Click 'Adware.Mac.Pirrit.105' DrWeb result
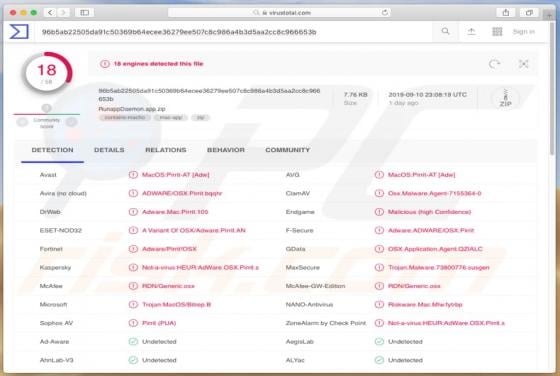The width and height of the screenshot is (560, 376). click(x=175, y=212)
